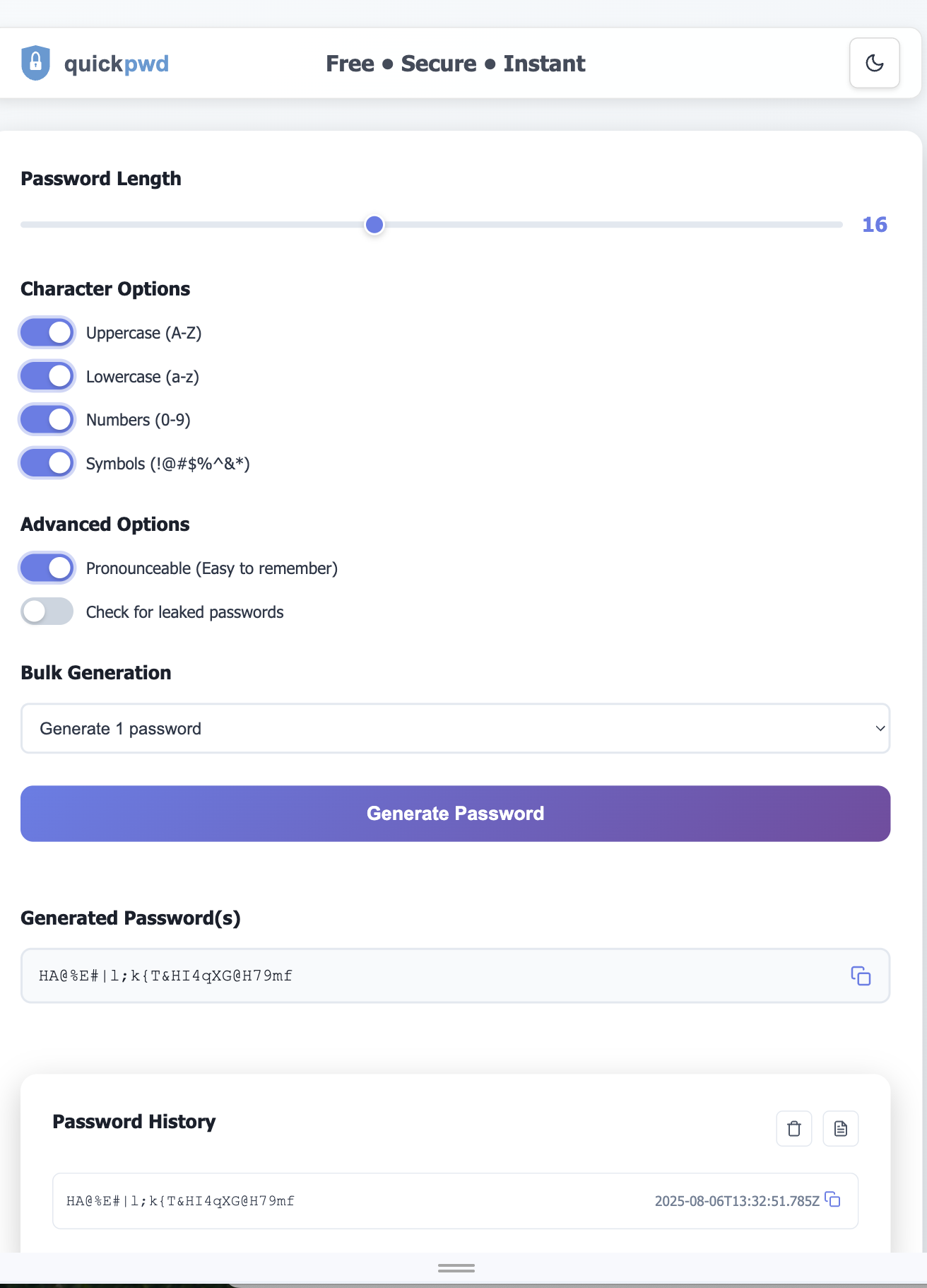Copy the history entry password
The image size is (927, 1288).
833,1200
